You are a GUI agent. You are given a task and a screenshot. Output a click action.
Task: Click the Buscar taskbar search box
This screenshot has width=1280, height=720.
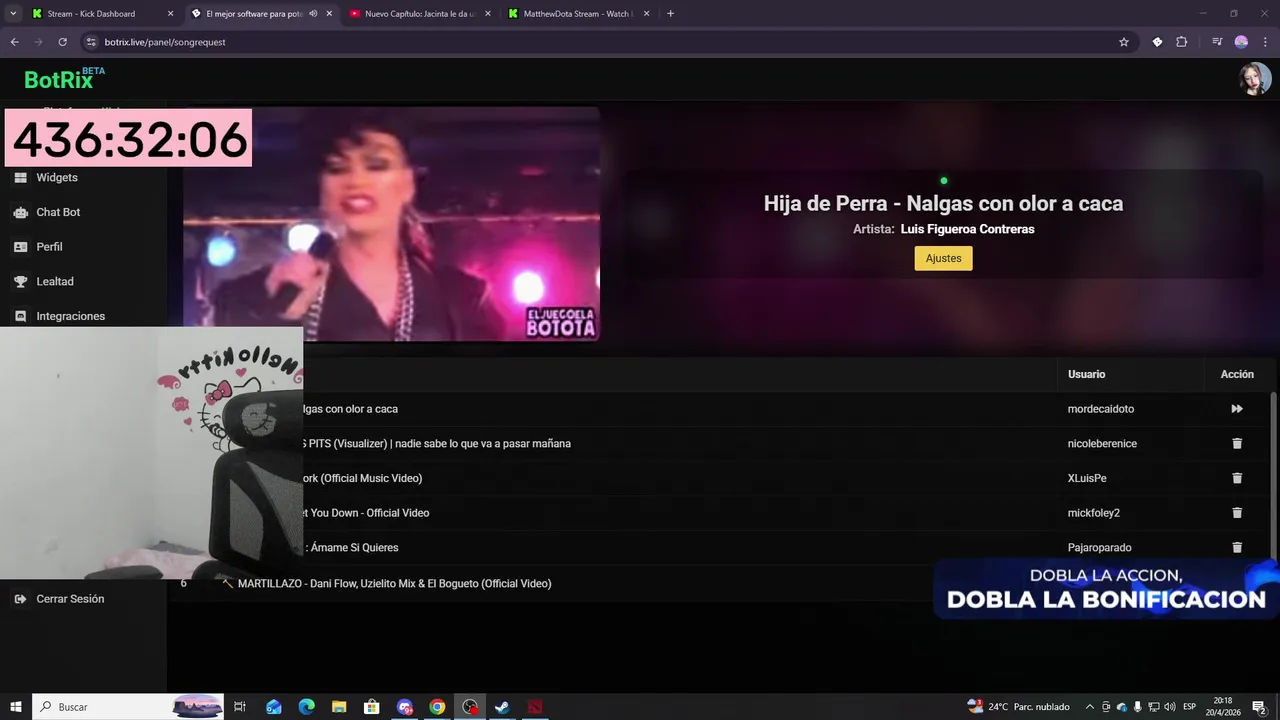[128, 707]
